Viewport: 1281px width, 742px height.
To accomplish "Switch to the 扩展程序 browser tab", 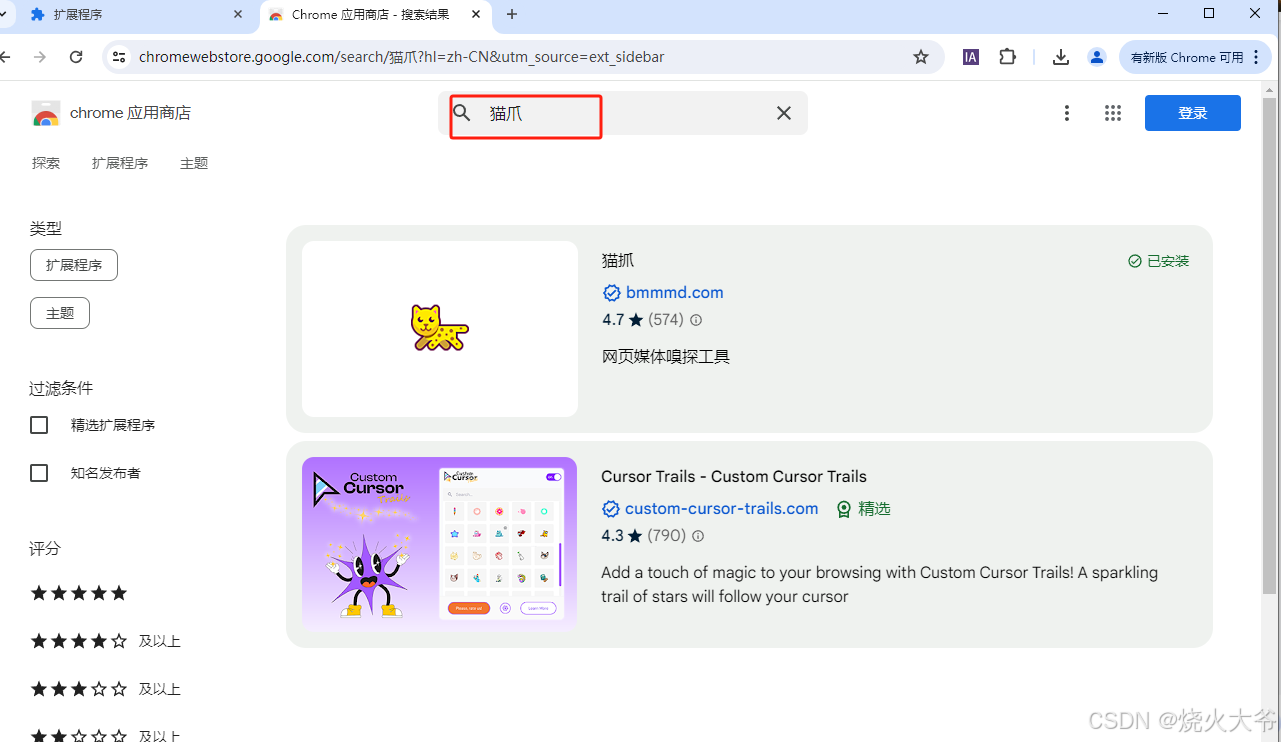I will click(x=135, y=14).
